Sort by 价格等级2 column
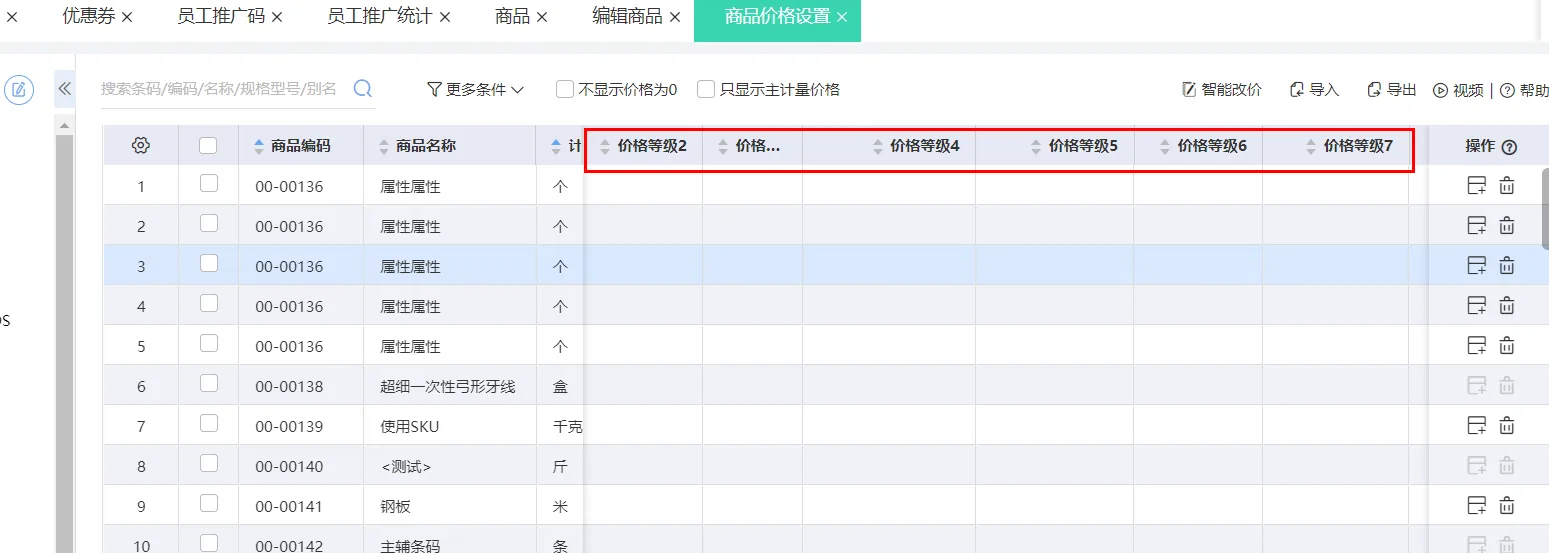Viewport: 1549px width, 553px height. coord(604,146)
